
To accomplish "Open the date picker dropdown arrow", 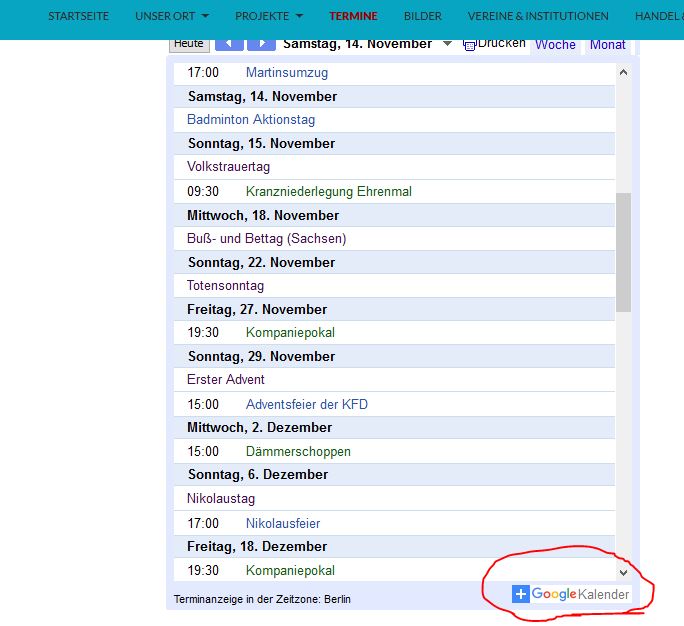I will pos(446,44).
